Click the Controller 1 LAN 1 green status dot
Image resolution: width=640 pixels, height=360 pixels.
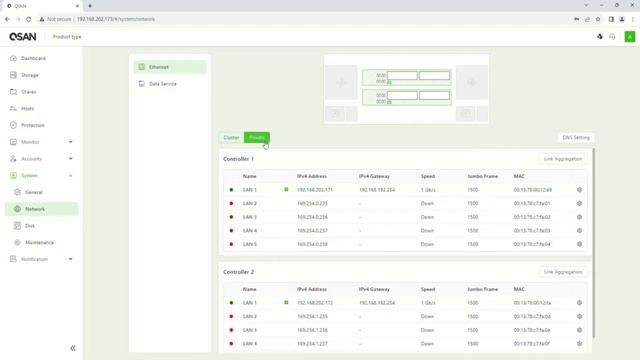pyautogui.click(x=231, y=190)
